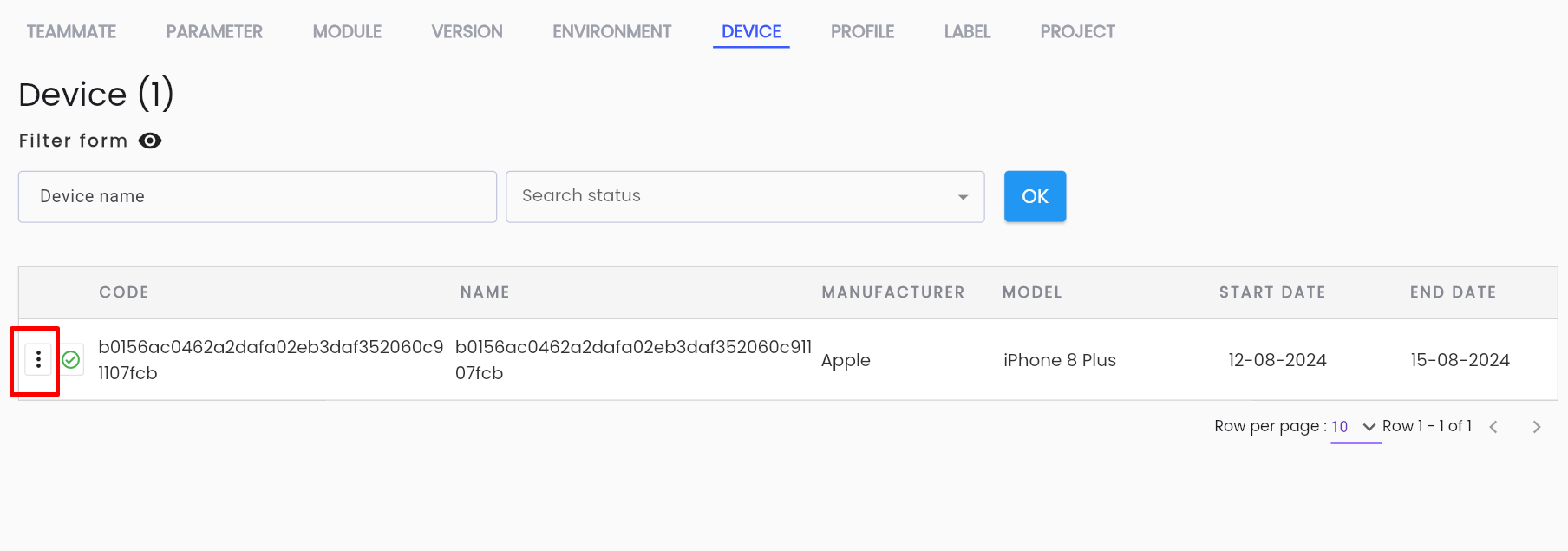
Task: Select the DEVICE tab
Action: tap(751, 32)
